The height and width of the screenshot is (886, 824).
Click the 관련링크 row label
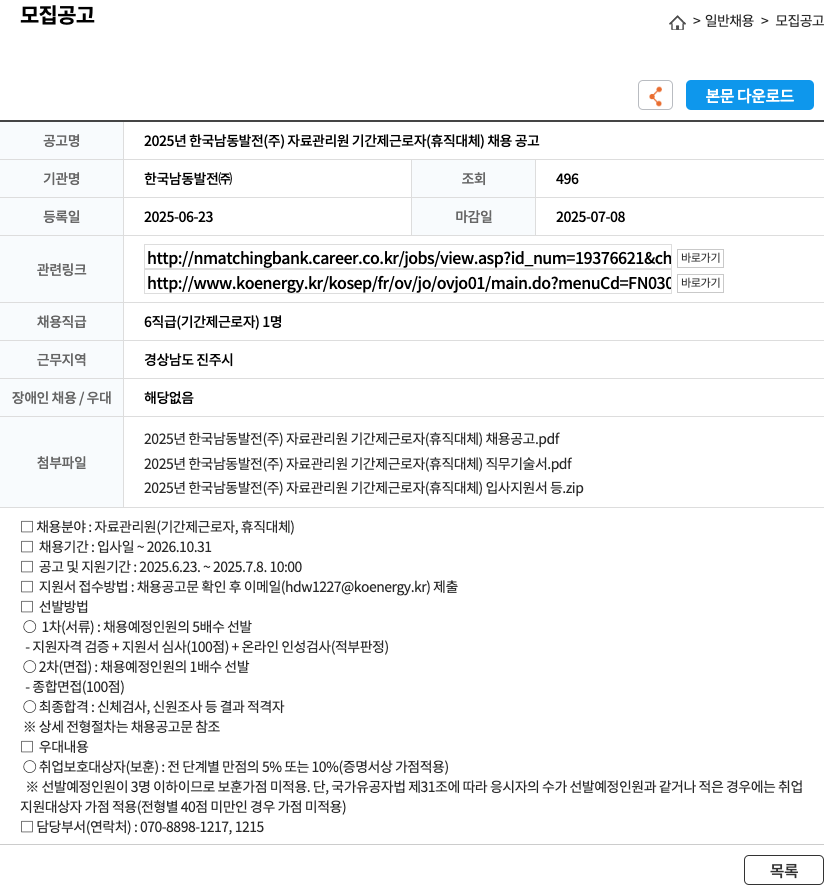(62, 270)
